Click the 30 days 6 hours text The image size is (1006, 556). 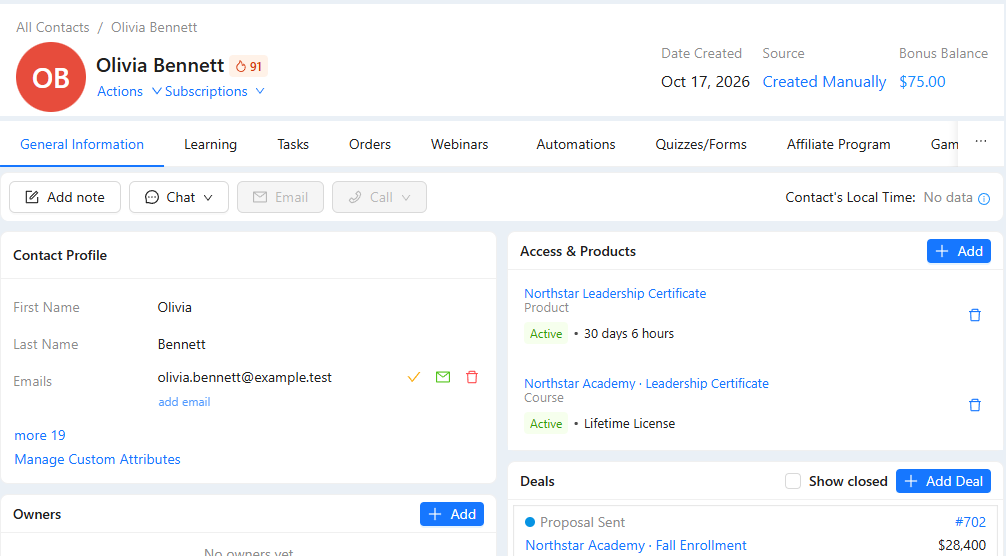pos(629,333)
